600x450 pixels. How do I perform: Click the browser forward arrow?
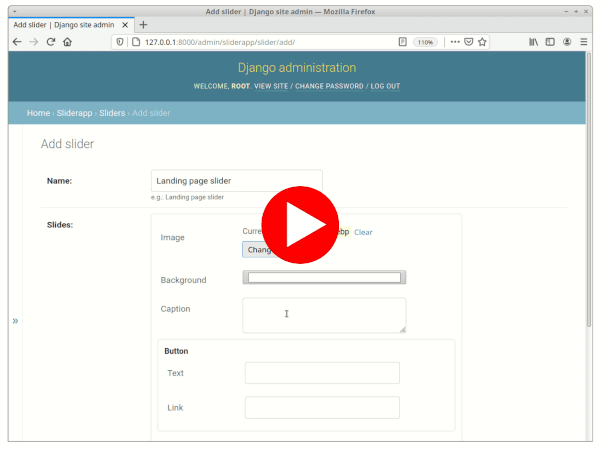34,42
